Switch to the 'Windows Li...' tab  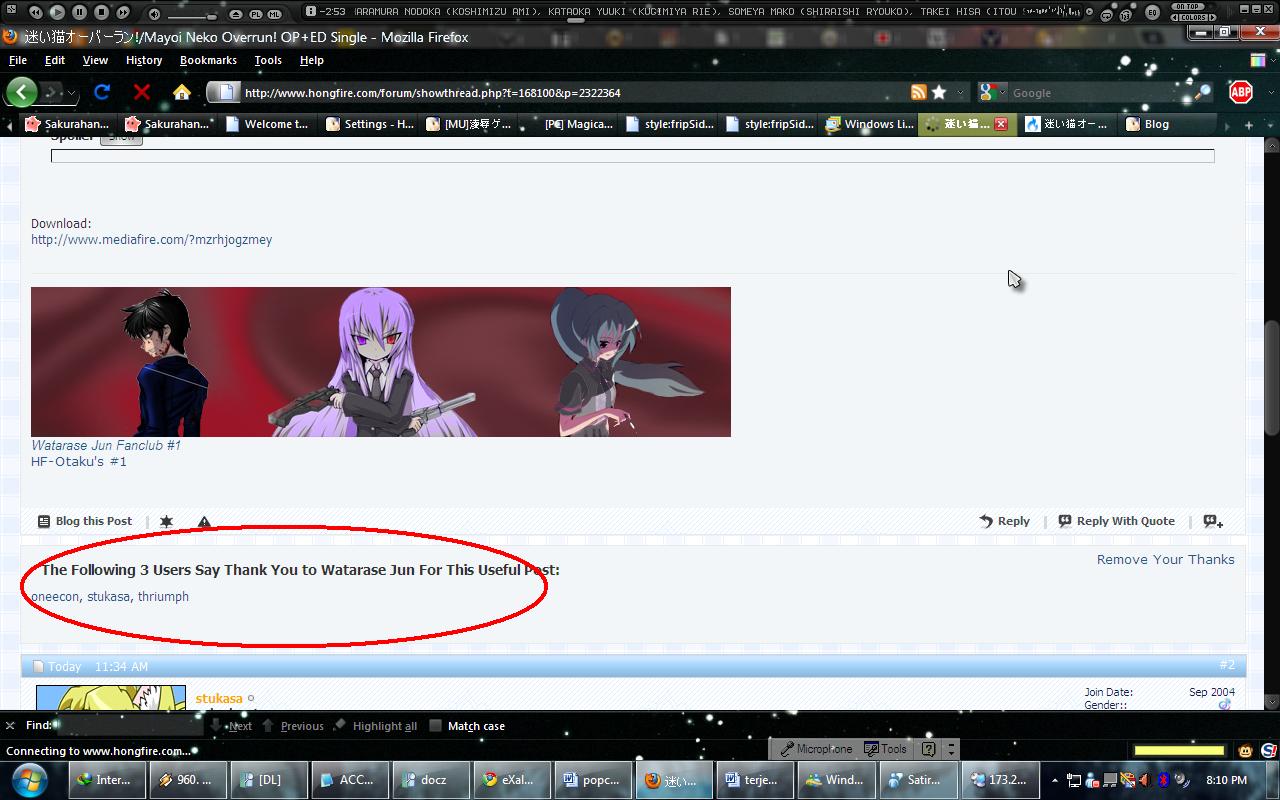[x=868, y=124]
